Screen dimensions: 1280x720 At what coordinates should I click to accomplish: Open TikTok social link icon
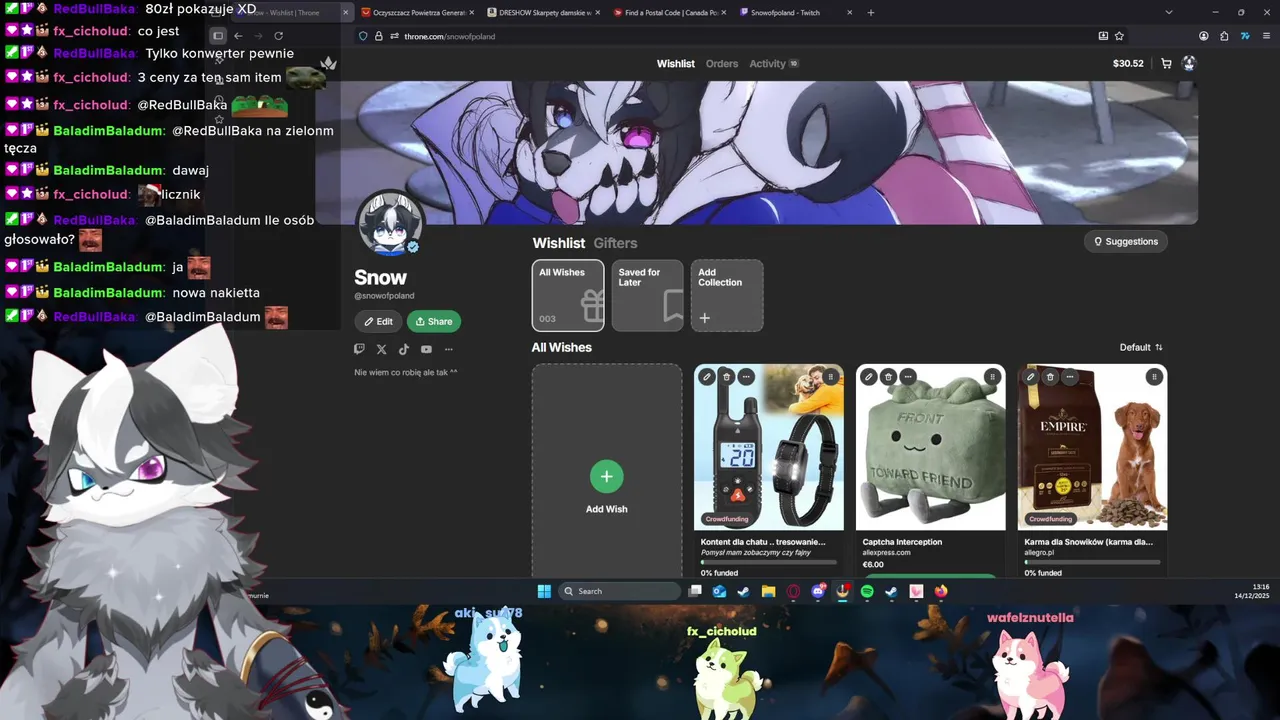404,349
